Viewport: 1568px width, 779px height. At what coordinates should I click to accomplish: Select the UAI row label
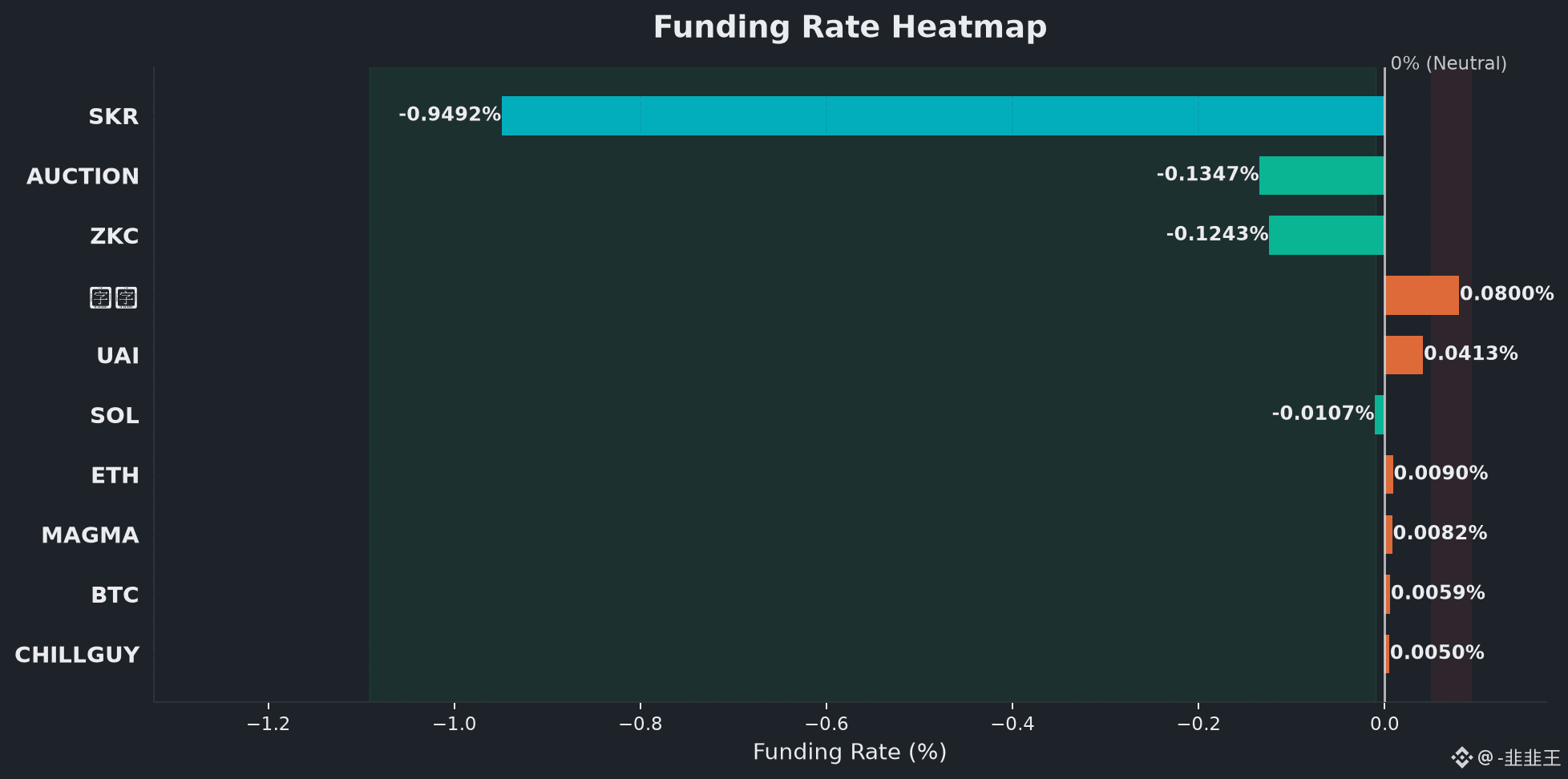[x=118, y=356]
